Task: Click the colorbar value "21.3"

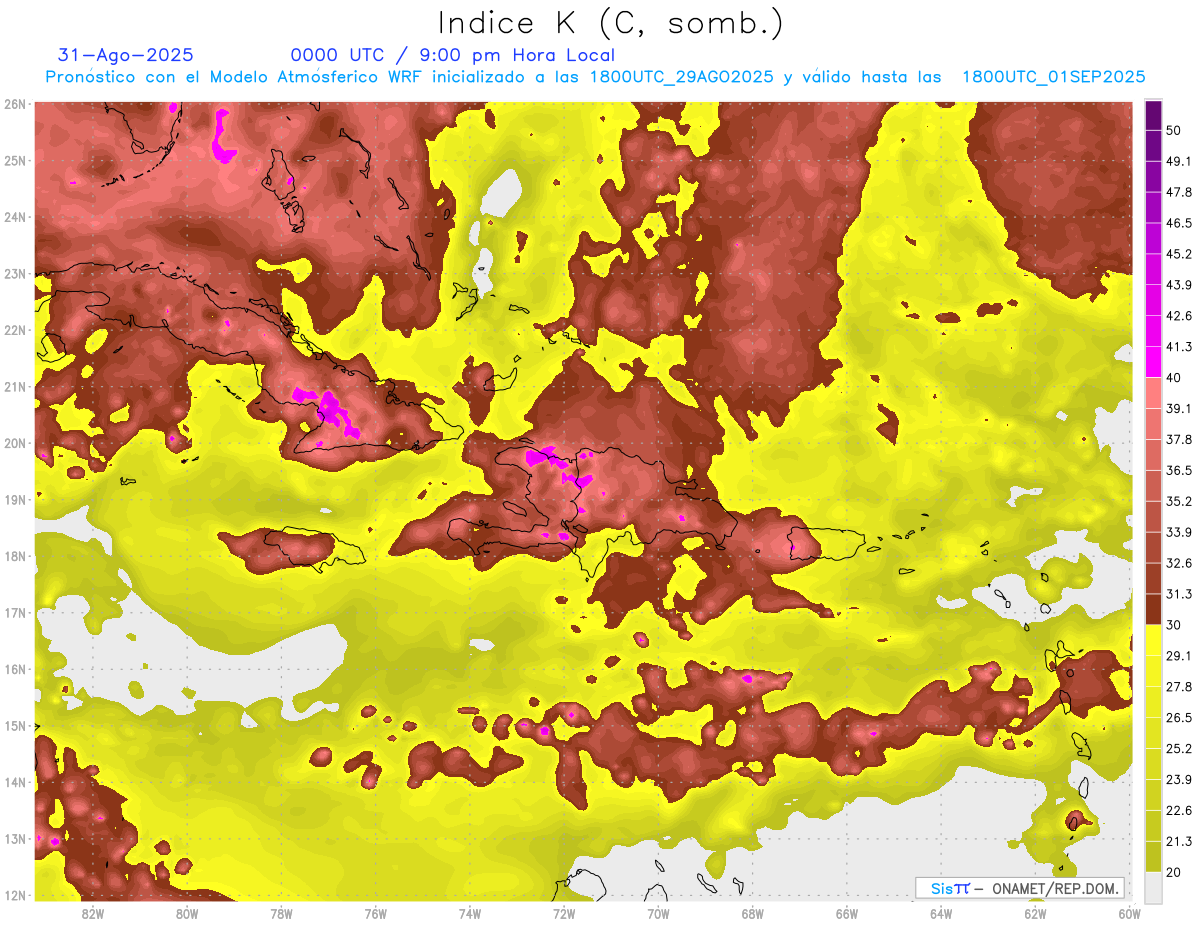Action: click(x=1179, y=841)
